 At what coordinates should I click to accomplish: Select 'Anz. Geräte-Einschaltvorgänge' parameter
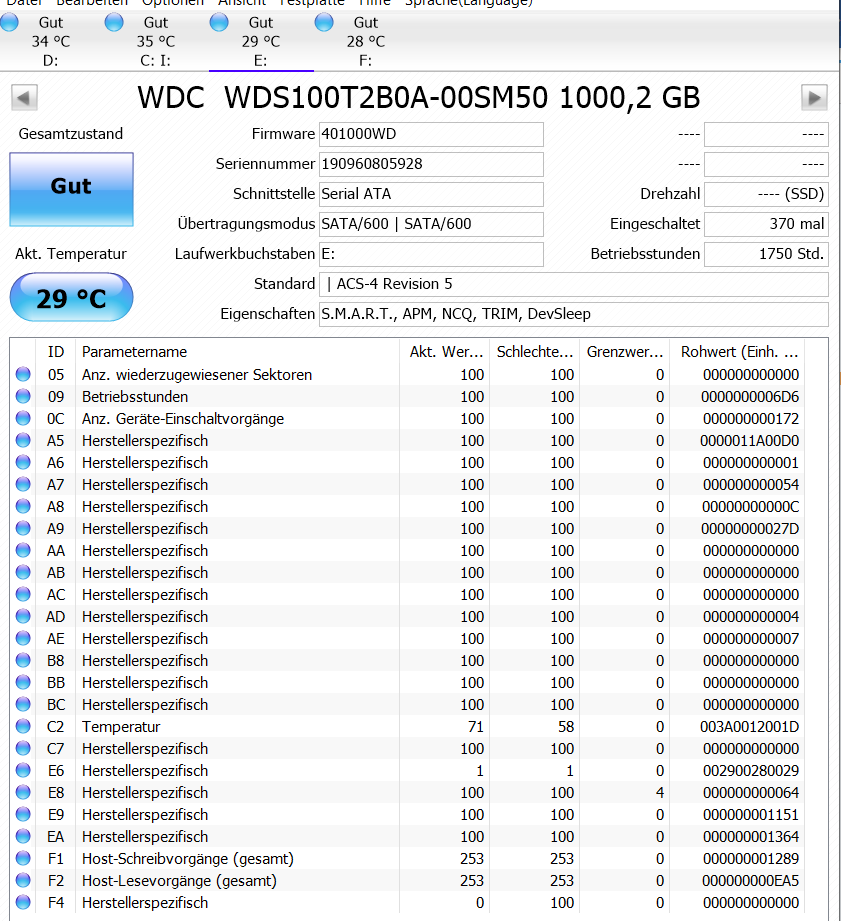pos(183,419)
